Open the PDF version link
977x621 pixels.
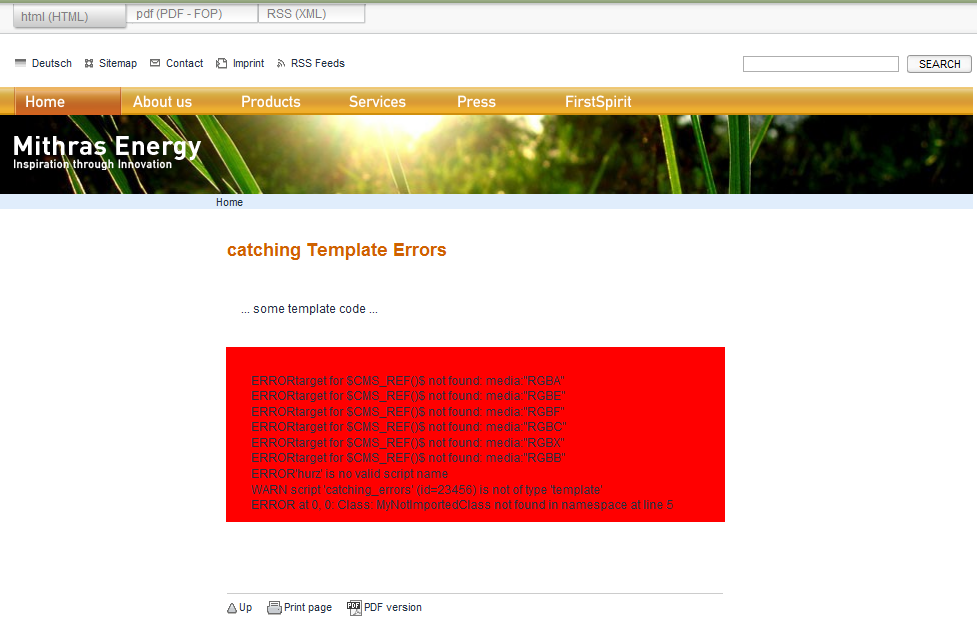pos(393,607)
